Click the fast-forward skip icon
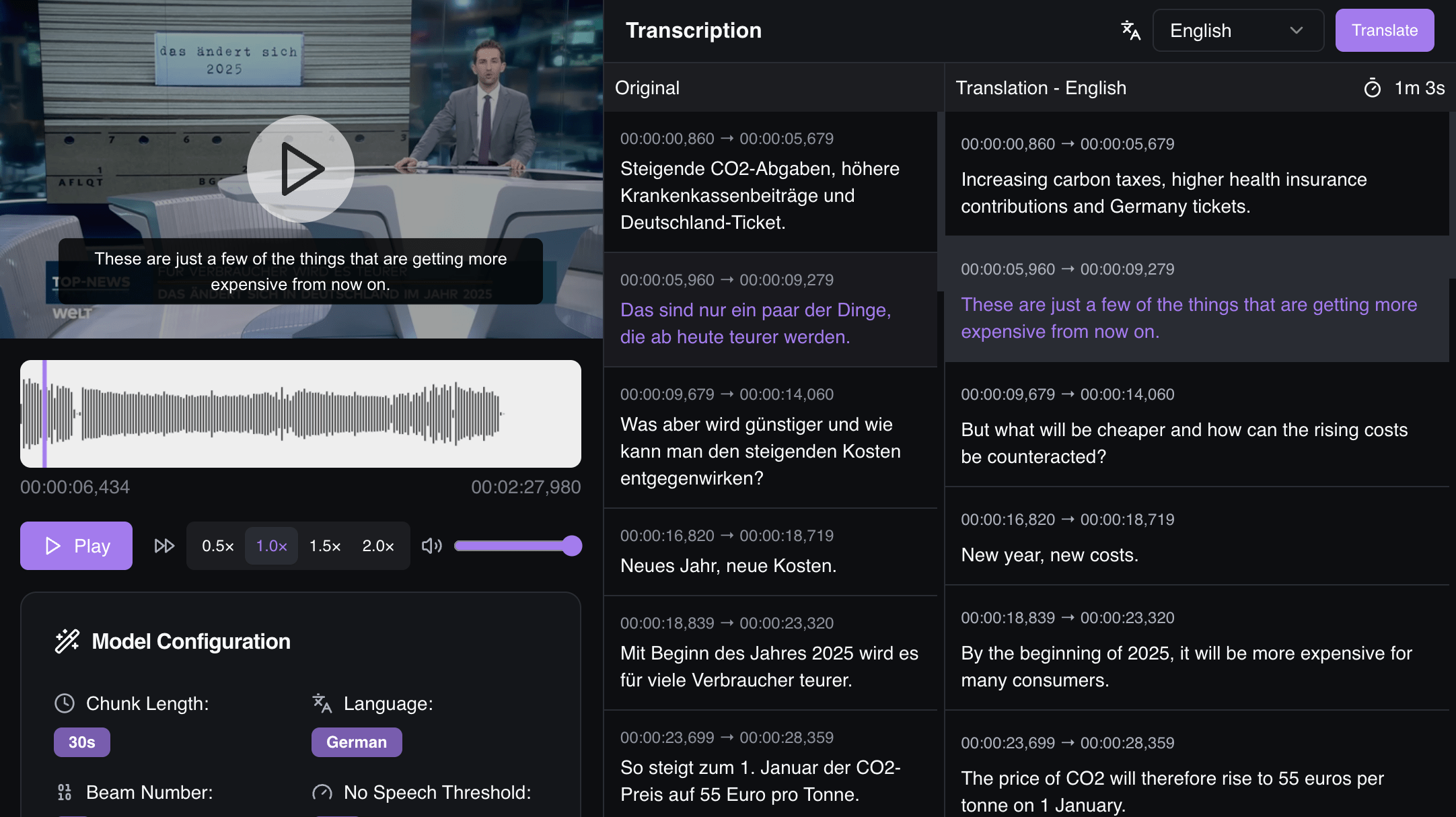The width and height of the screenshot is (1456, 817). pos(164,546)
